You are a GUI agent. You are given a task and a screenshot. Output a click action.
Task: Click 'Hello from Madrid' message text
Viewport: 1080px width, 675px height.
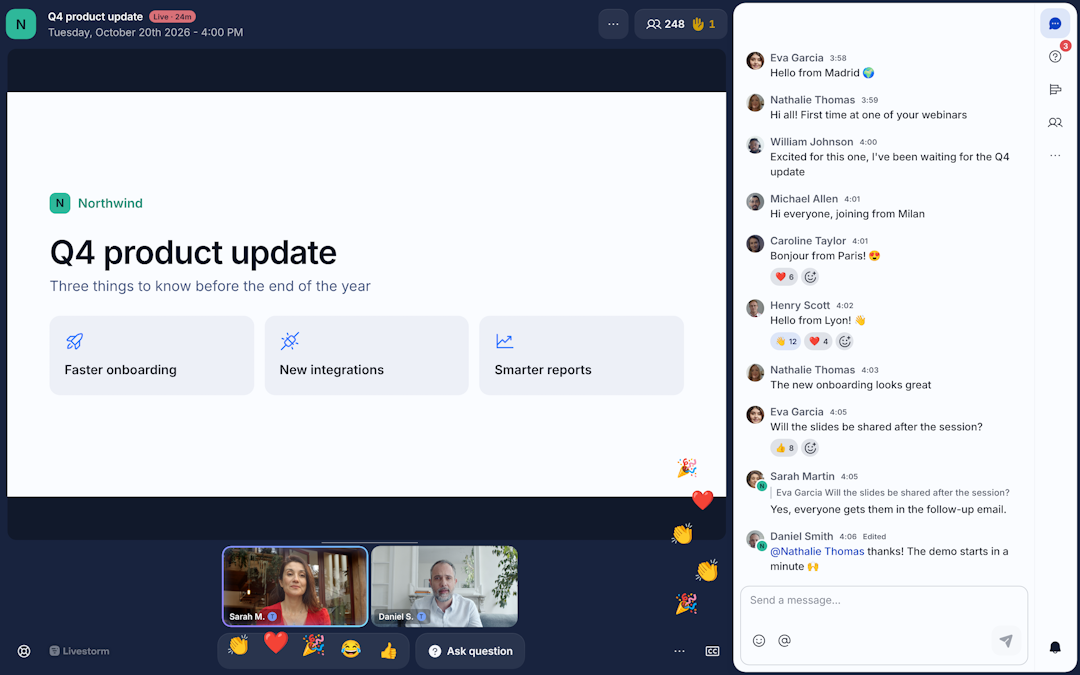point(822,73)
